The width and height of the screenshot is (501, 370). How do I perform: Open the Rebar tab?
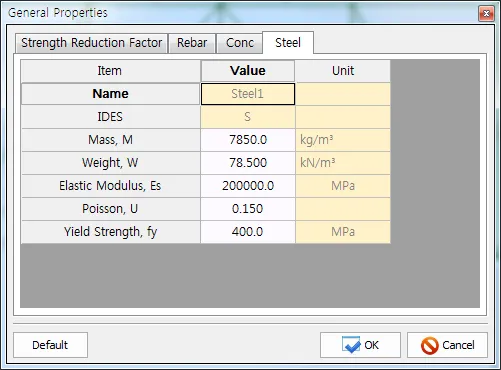(192, 43)
